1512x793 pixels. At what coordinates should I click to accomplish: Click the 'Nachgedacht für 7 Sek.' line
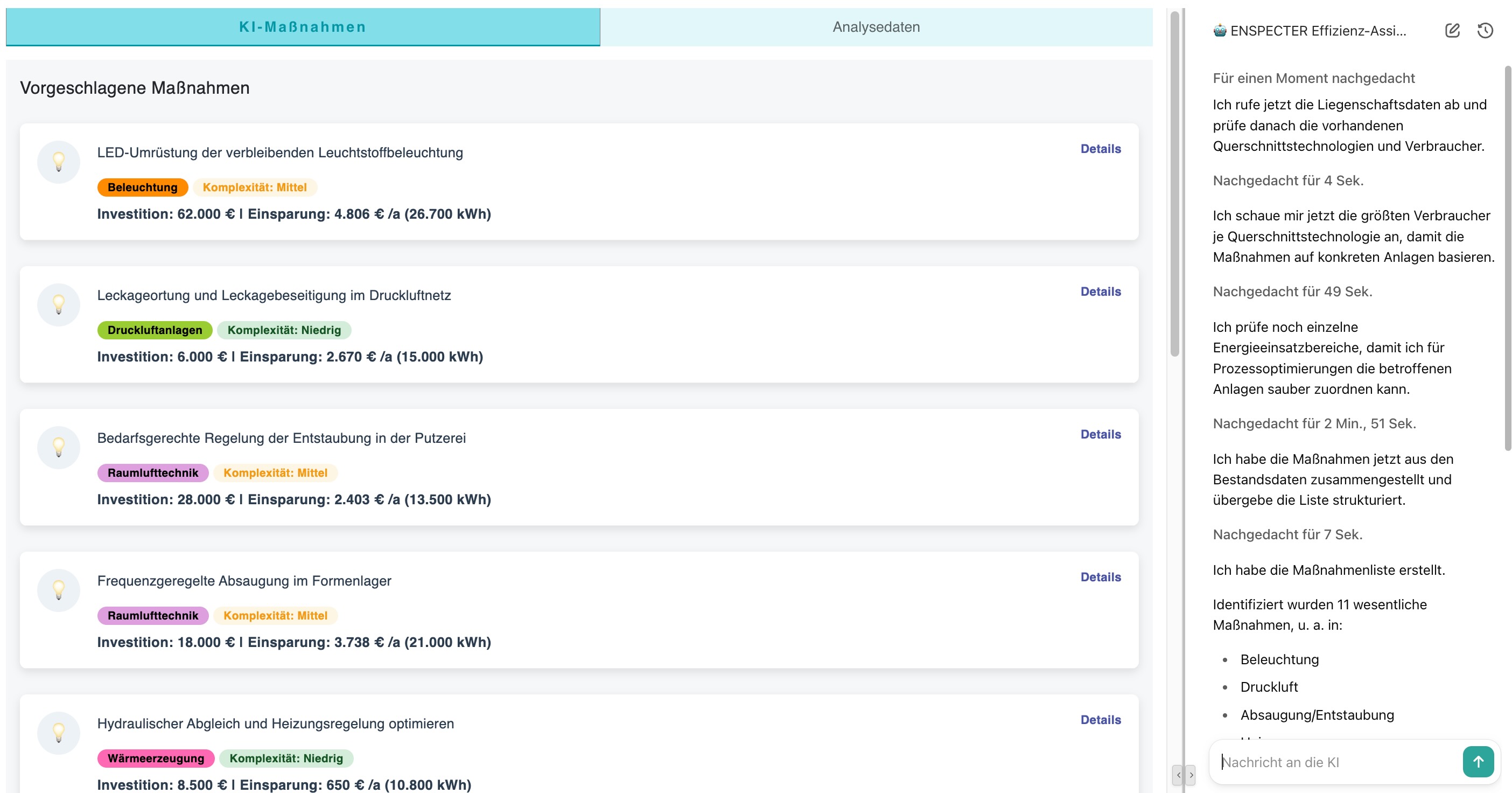pos(1288,534)
